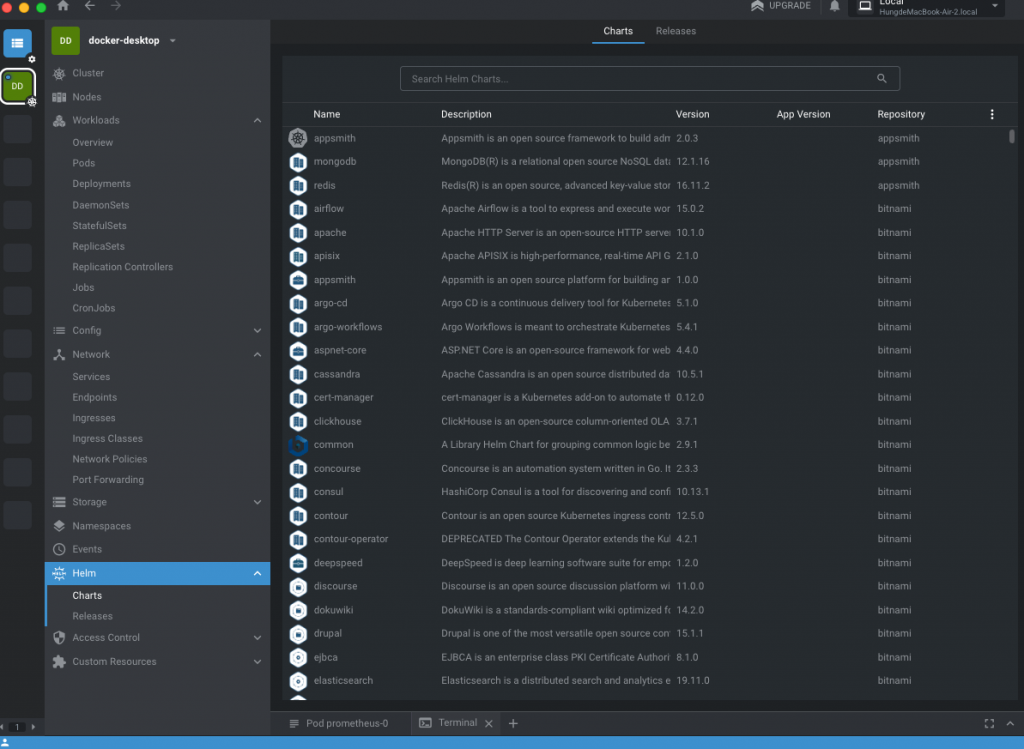
Task: Sort by the Name column header
Action: pos(327,114)
